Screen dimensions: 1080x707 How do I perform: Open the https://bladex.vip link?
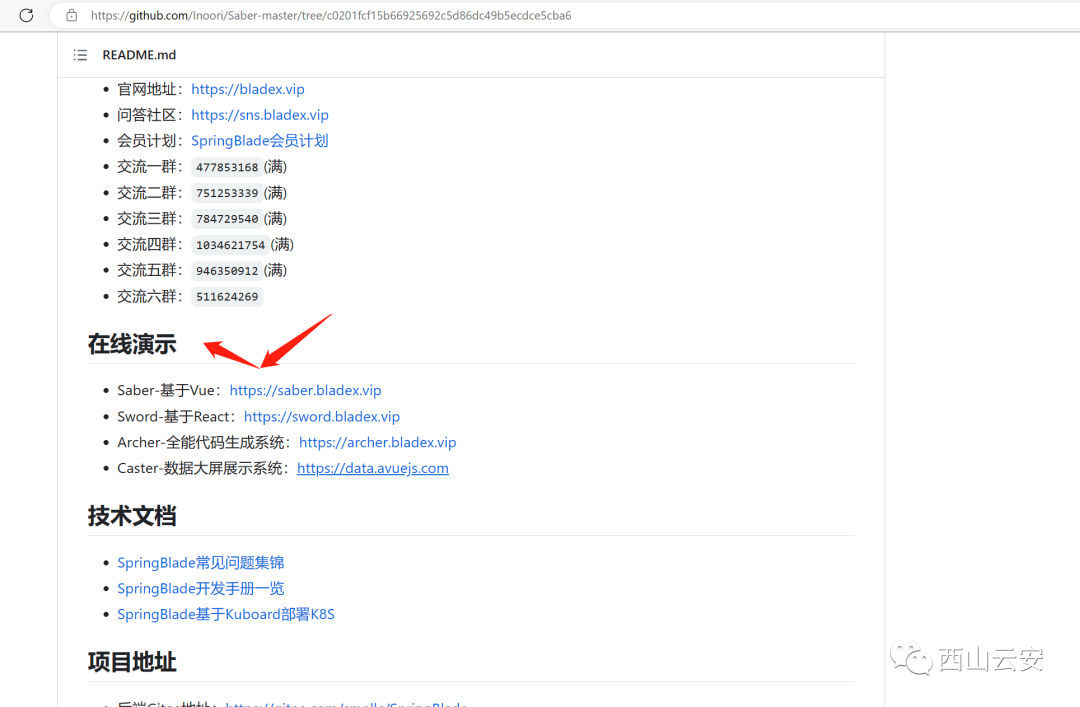click(x=248, y=89)
